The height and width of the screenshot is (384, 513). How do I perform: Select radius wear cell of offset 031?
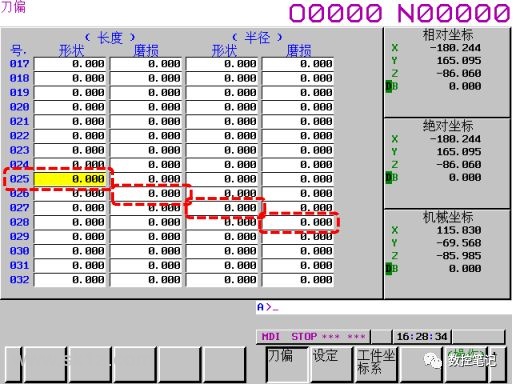[x=298, y=265]
